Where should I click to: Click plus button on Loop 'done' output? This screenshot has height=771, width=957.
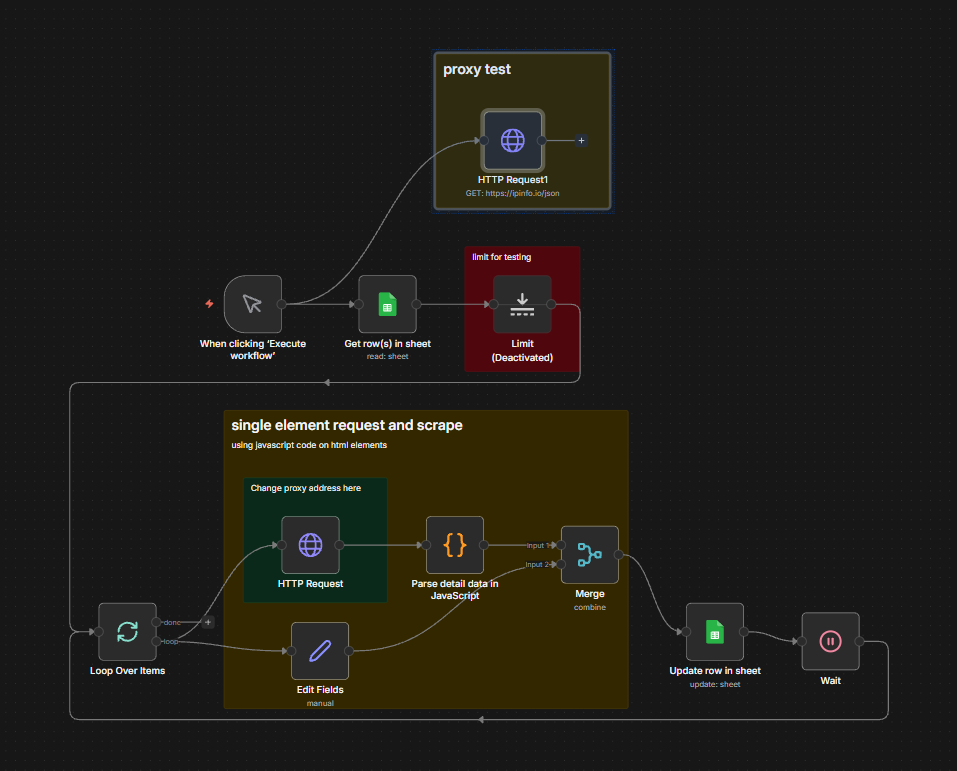pyautogui.click(x=208, y=622)
